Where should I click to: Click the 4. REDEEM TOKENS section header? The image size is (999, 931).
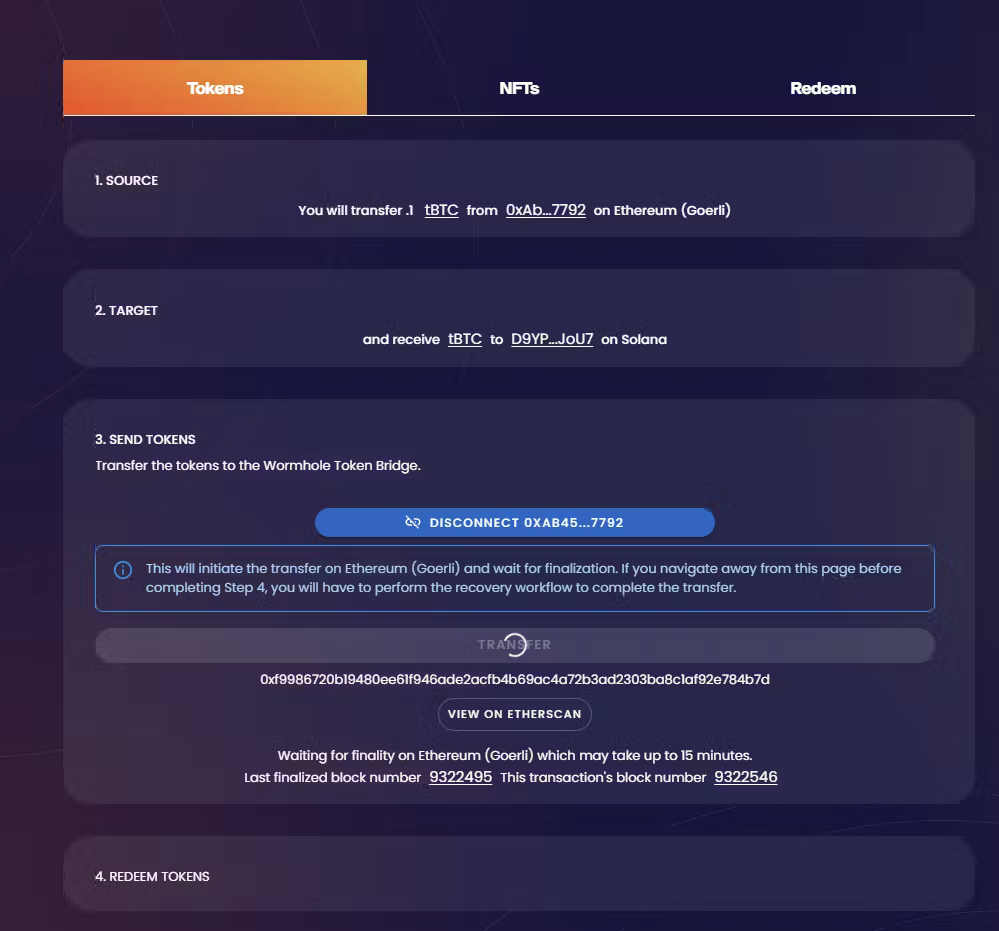[x=151, y=876]
